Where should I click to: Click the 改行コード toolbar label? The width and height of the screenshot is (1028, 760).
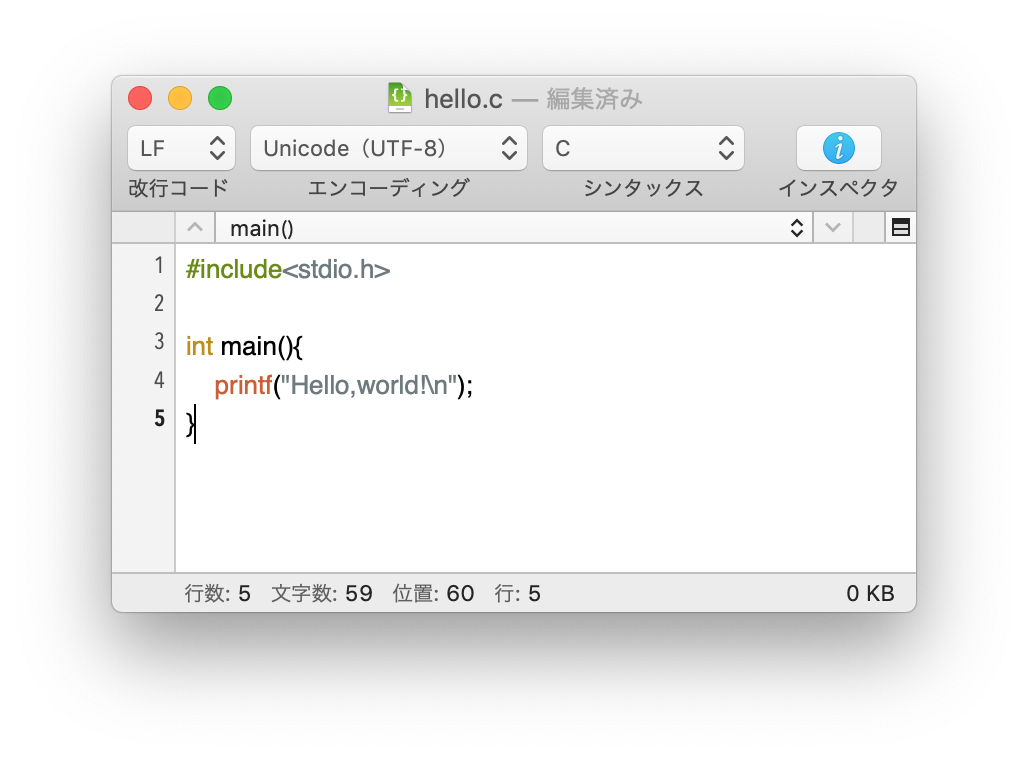178,188
